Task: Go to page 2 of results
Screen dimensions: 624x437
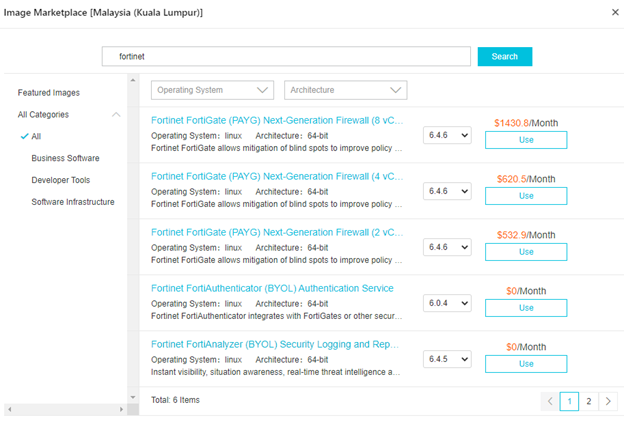Action: 589,401
